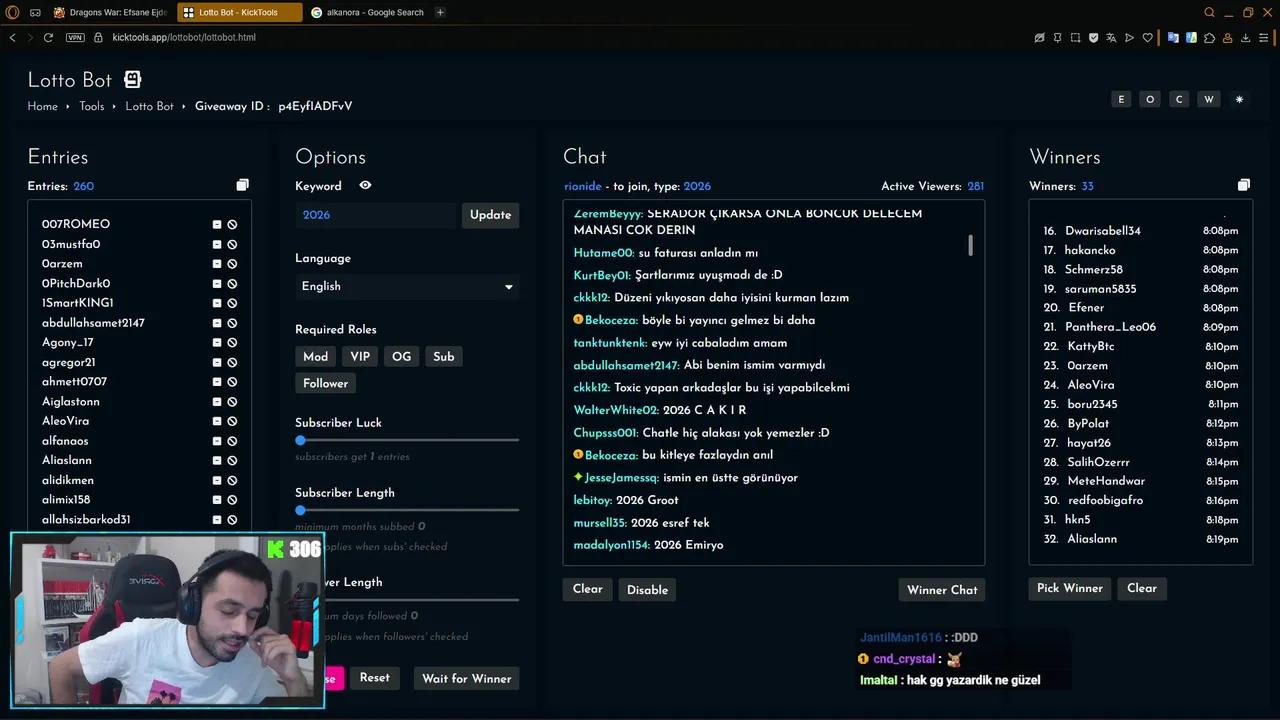The image size is (1280, 720).
Task: Toggle the VIP required role
Action: click(360, 357)
